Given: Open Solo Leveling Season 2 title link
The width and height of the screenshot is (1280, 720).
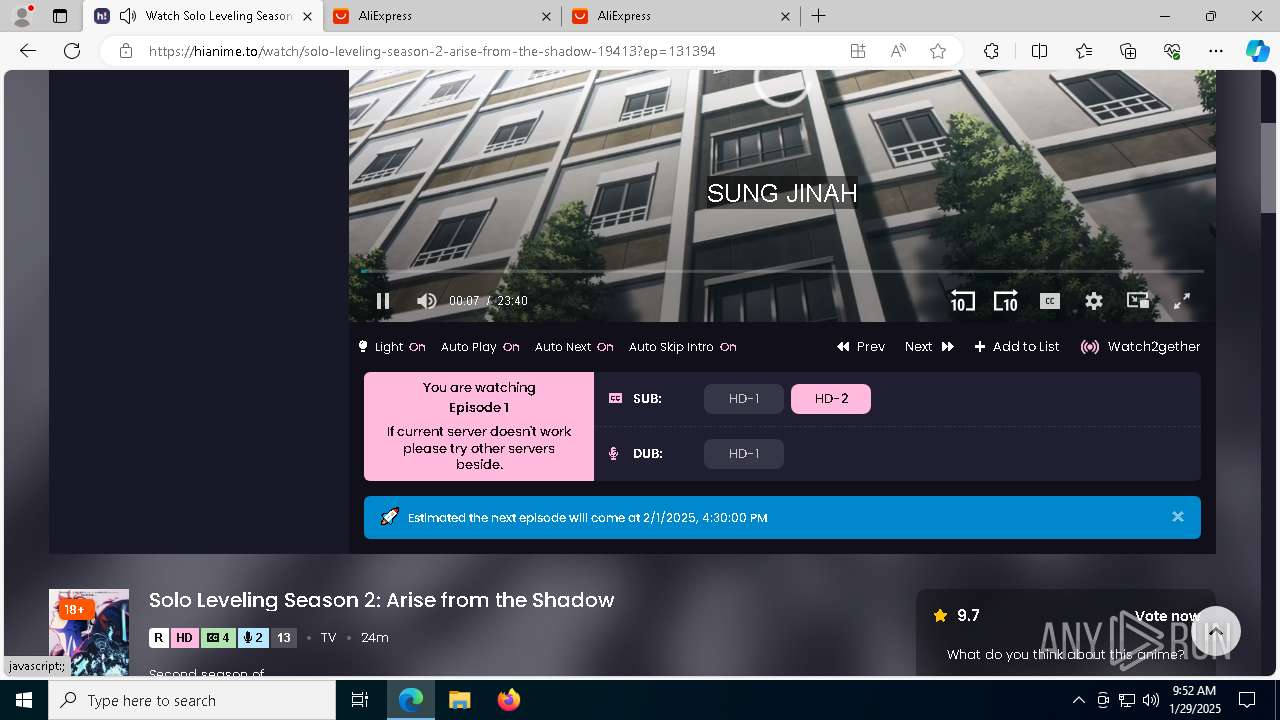Looking at the screenshot, I should click(x=381, y=600).
